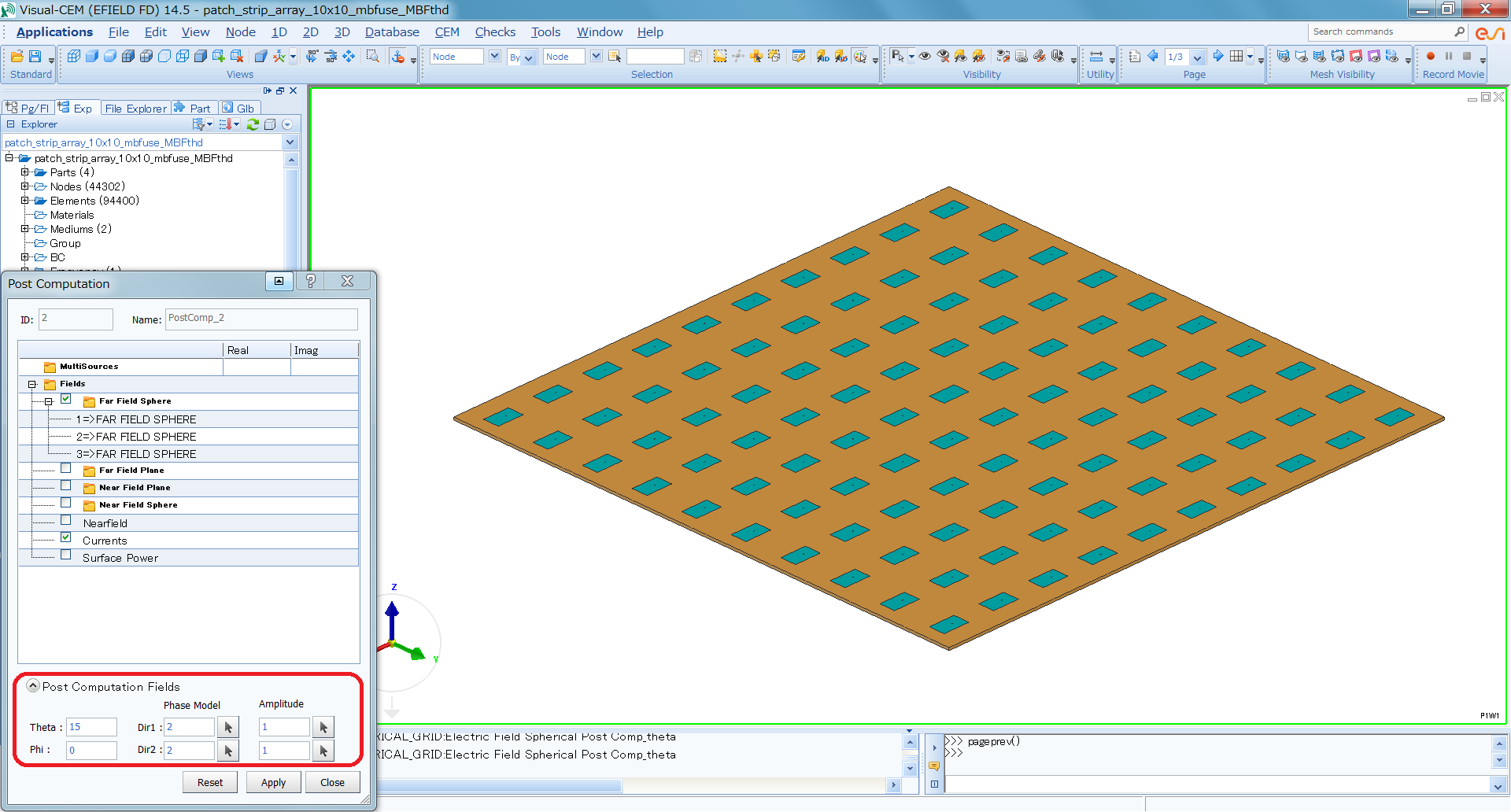
Task: Click the rotate 90 degrees view icon
Action: coord(312,56)
